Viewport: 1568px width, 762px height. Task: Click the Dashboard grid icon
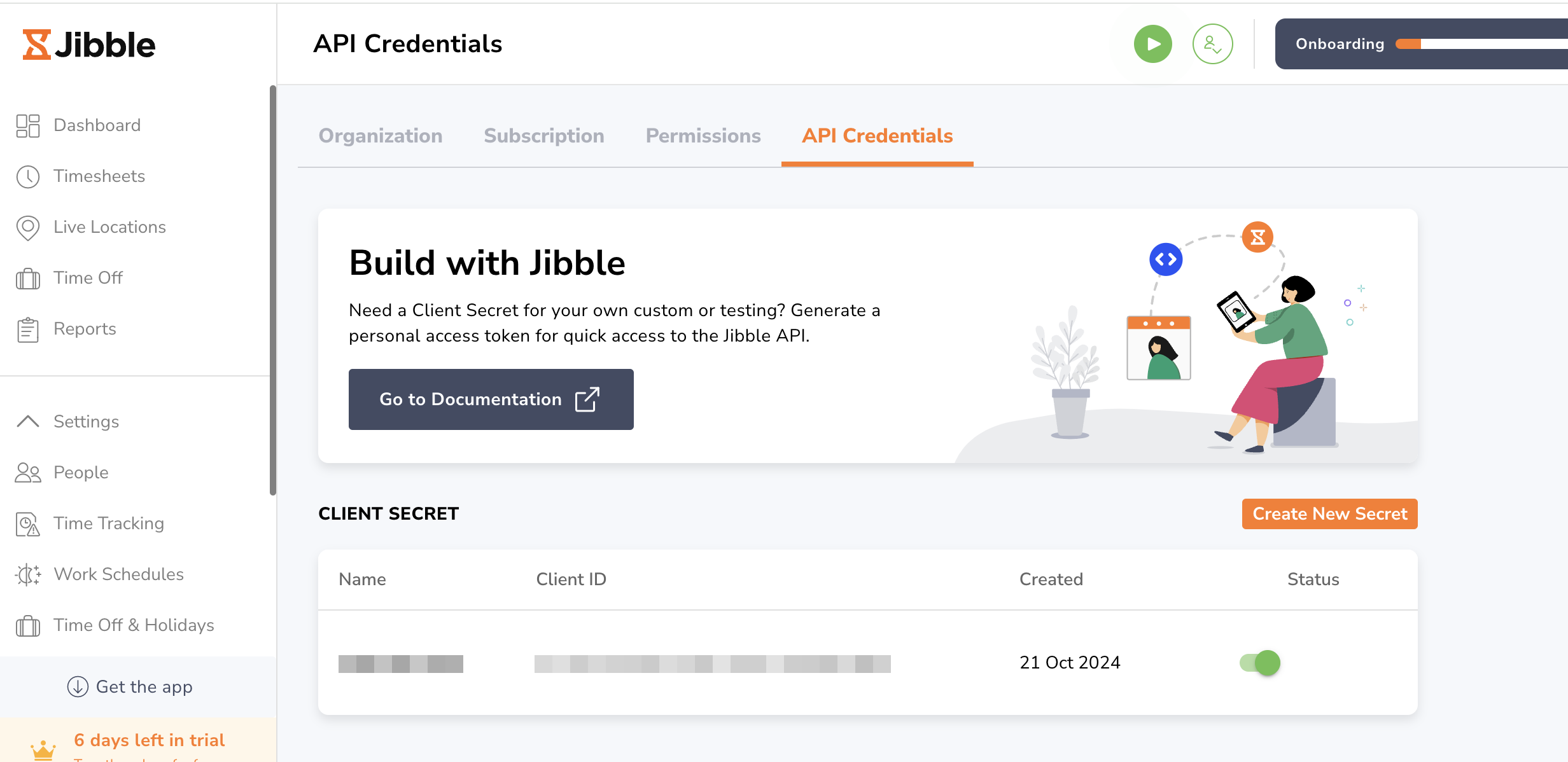pyautogui.click(x=28, y=125)
